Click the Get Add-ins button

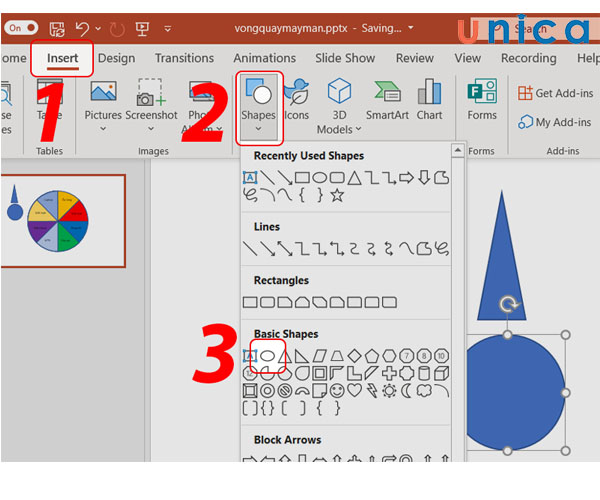[x=555, y=93]
